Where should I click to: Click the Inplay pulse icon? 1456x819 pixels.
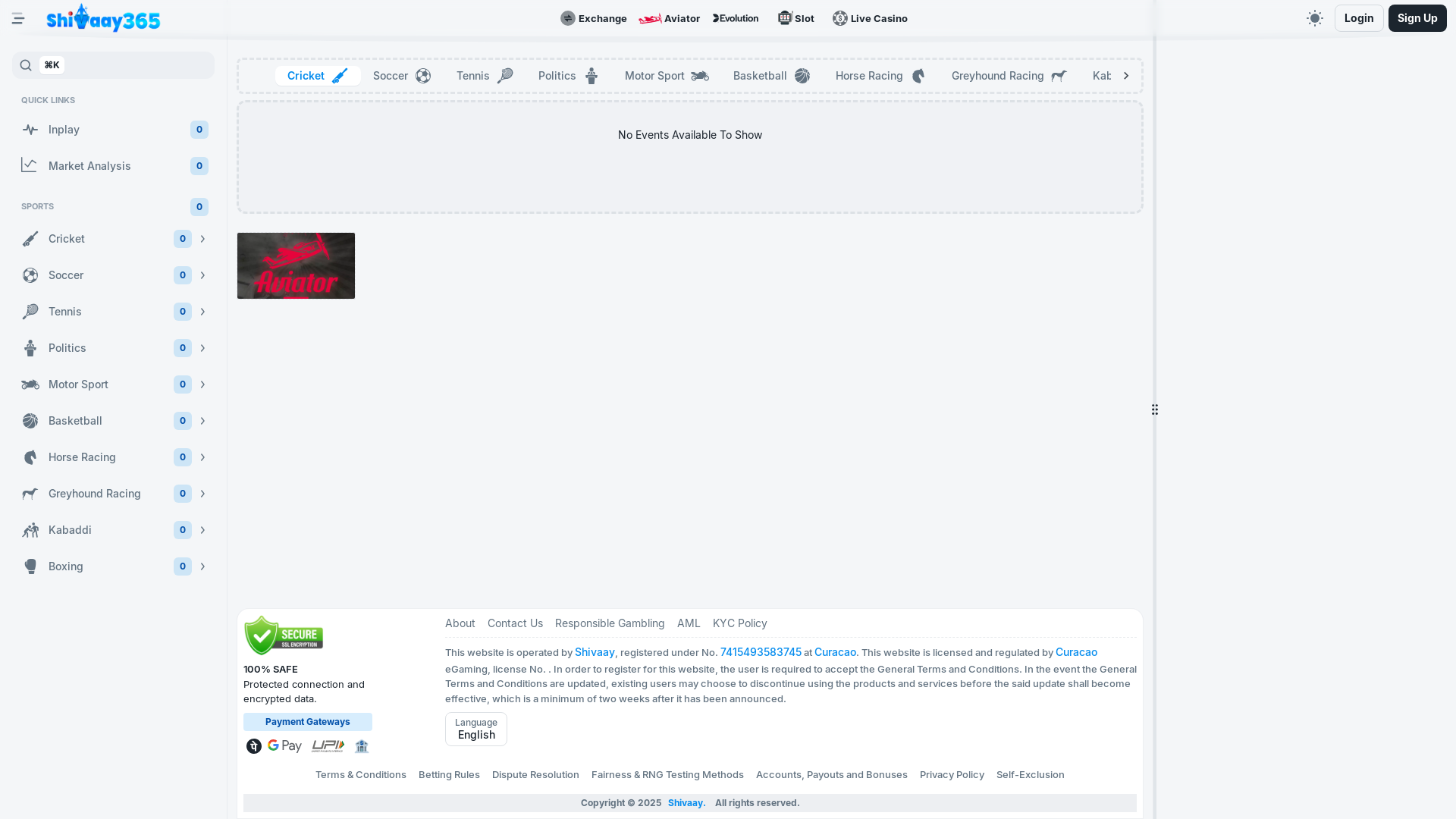tap(30, 130)
